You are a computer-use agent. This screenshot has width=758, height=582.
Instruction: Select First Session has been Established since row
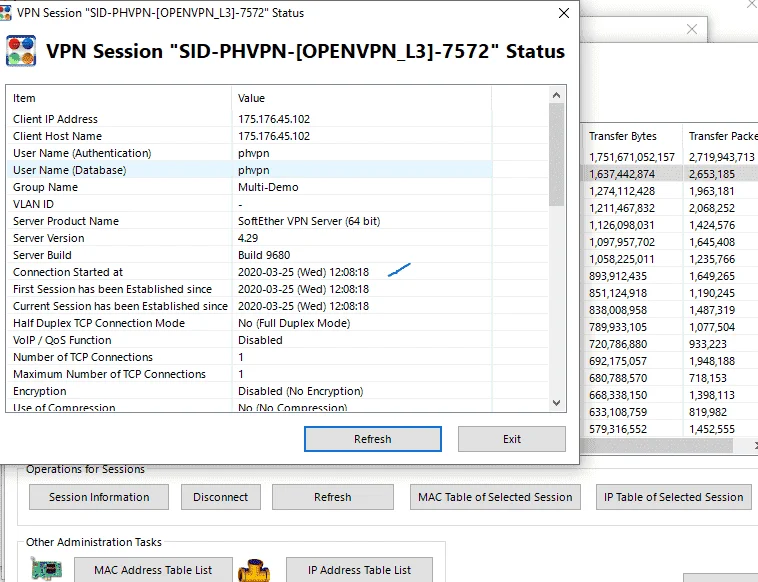249,289
